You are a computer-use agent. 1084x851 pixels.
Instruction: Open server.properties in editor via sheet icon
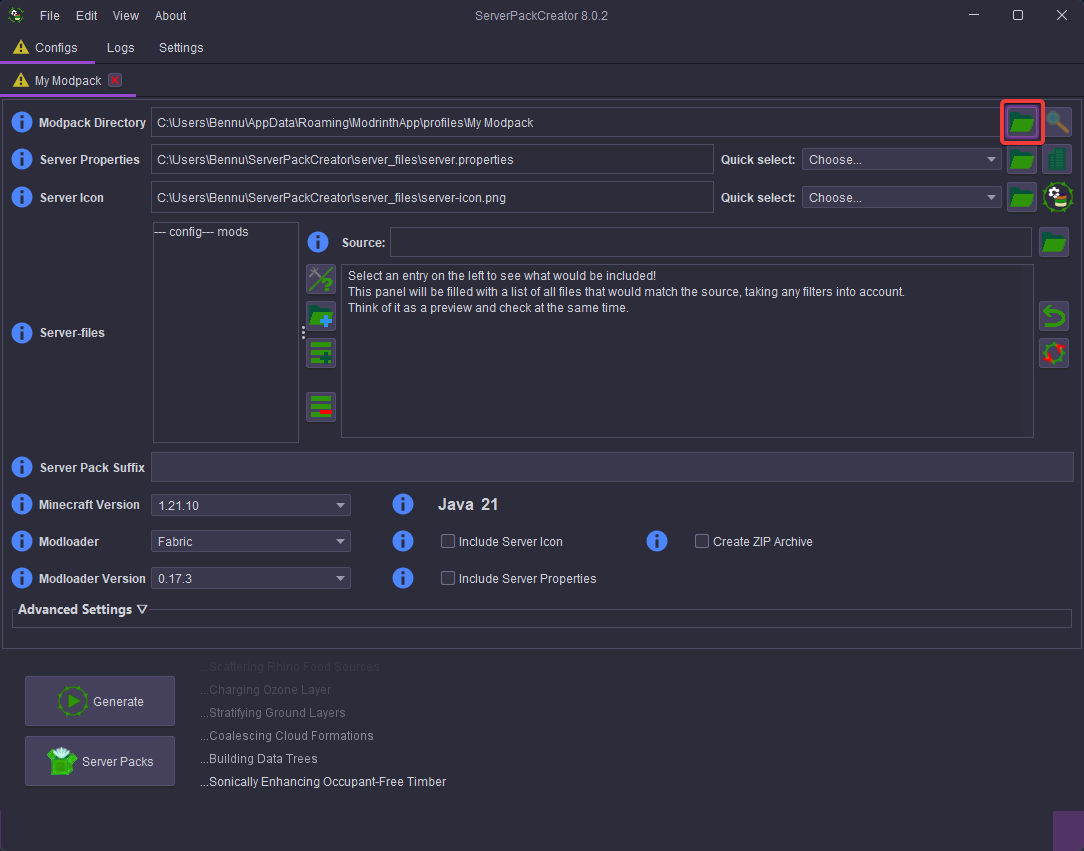[1057, 160]
